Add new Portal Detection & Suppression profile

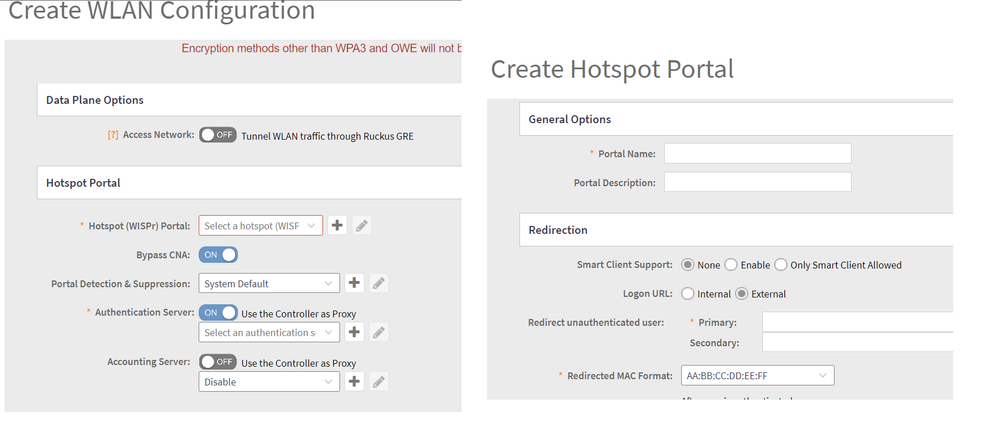coord(354,283)
